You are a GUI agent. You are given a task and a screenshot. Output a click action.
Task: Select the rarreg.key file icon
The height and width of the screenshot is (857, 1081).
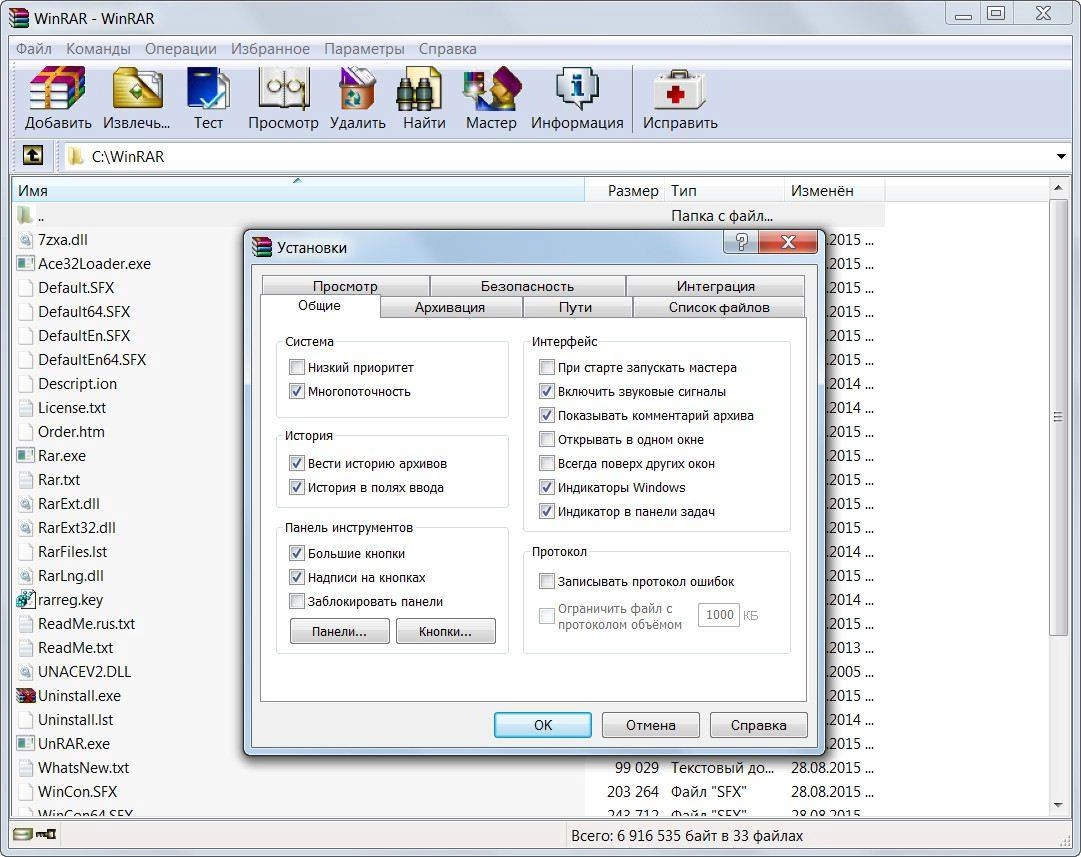[26, 600]
